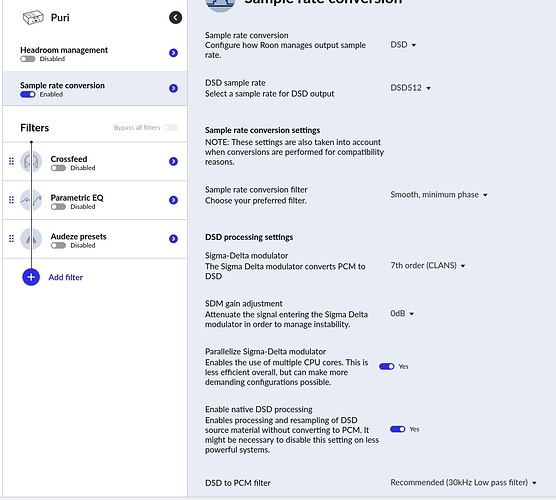This screenshot has height=500, width=556.
Task: Click the blue plus Add filter icon
Action: [31, 277]
